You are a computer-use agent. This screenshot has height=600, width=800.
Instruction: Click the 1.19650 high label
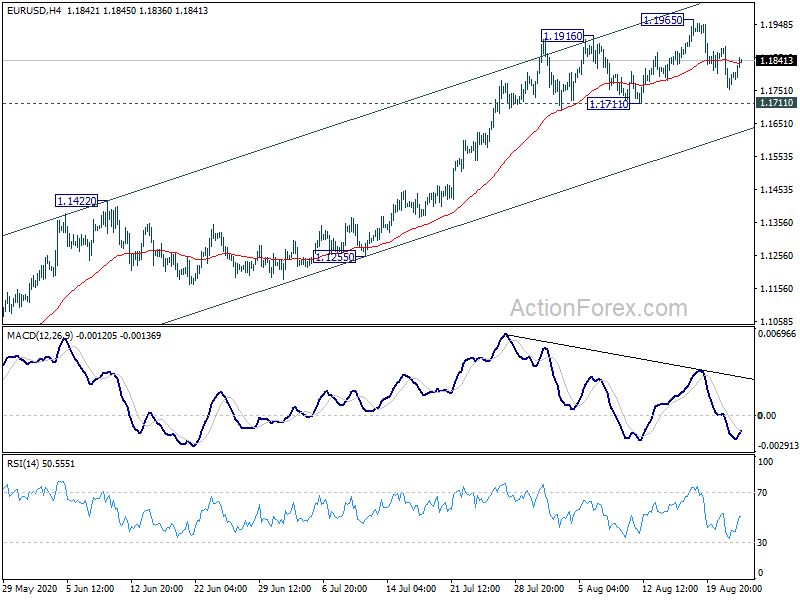click(x=662, y=20)
